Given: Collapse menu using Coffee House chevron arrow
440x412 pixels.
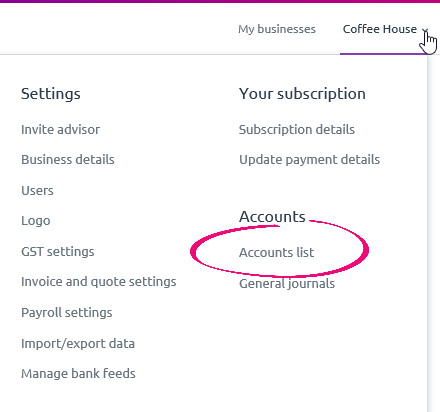Looking at the screenshot, I should [x=425, y=31].
